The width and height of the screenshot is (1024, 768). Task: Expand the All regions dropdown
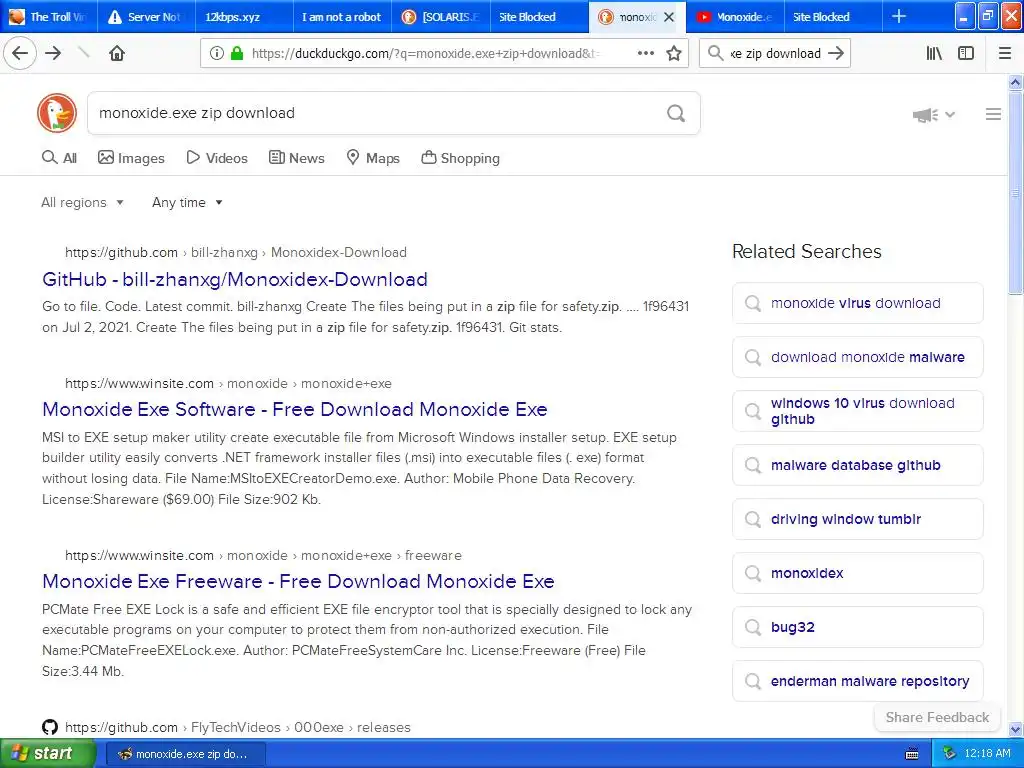(x=82, y=202)
